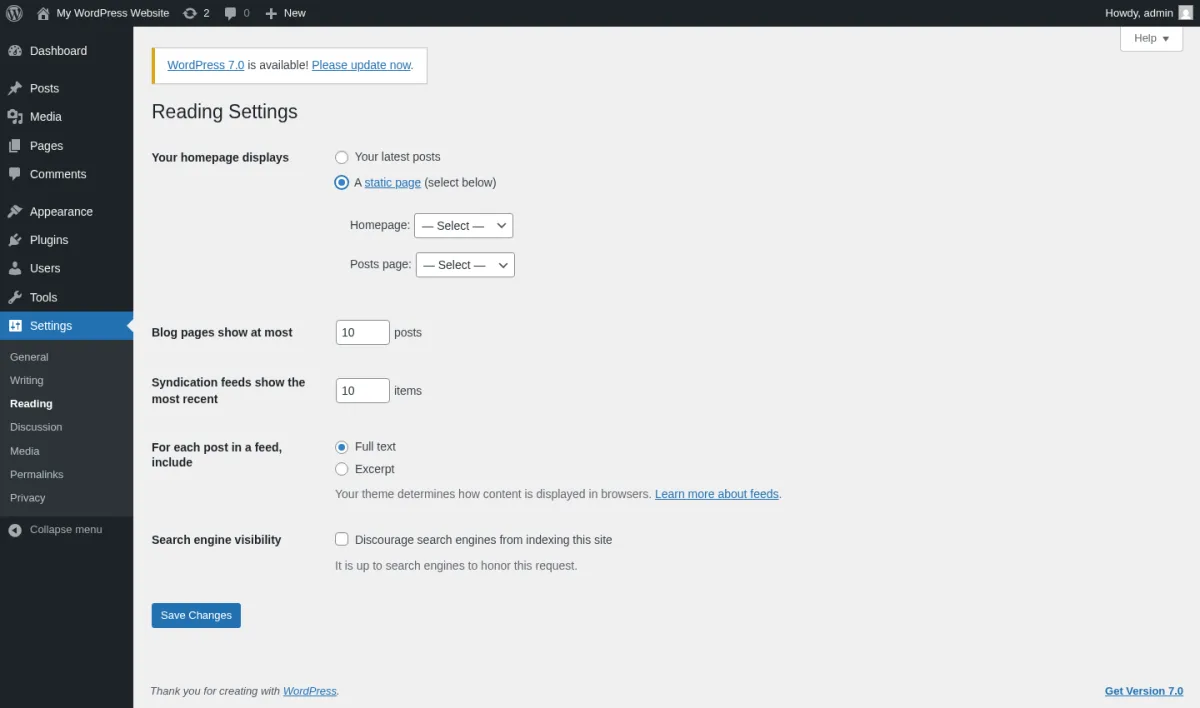The width and height of the screenshot is (1200, 708).
Task: Click the plus icon next to New
Action: pyautogui.click(x=271, y=13)
